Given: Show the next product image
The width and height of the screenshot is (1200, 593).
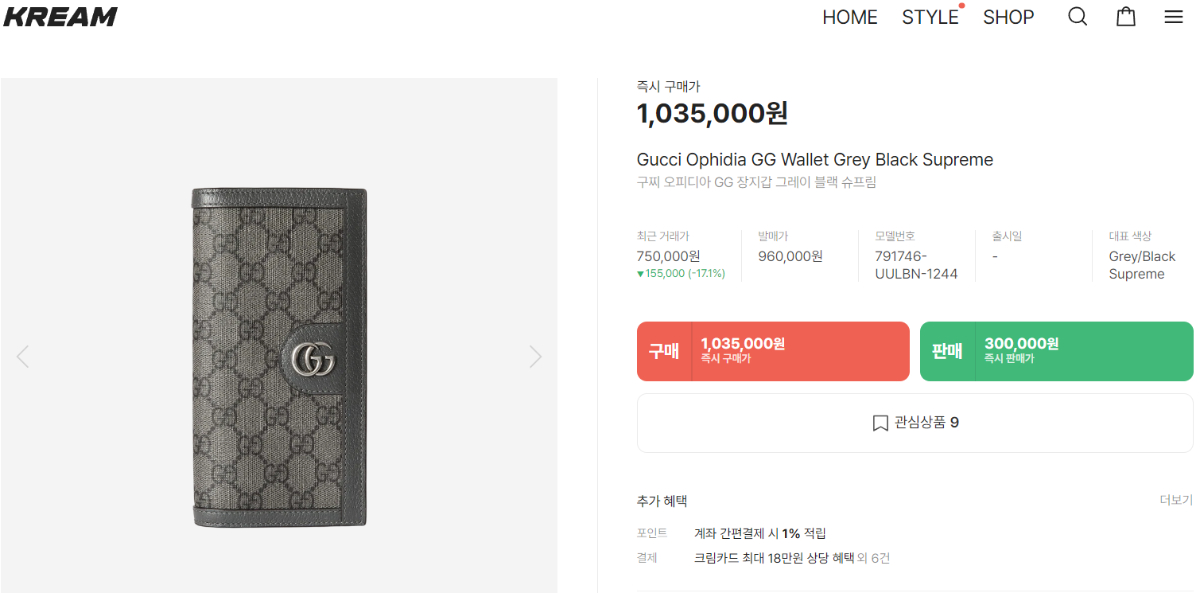Looking at the screenshot, I should 535,356.
